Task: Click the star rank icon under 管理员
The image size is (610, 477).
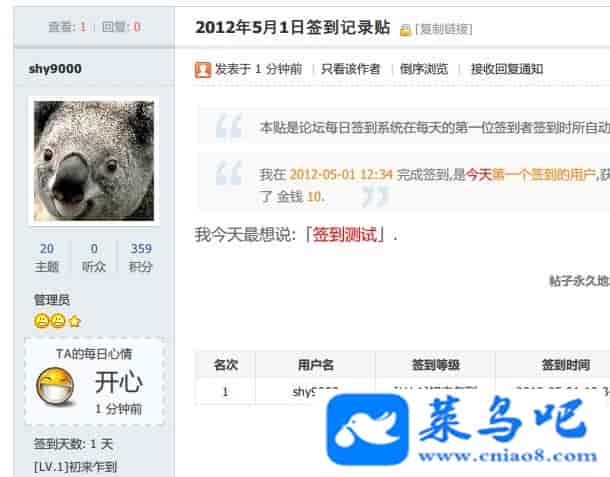Action: click(74, 322)
